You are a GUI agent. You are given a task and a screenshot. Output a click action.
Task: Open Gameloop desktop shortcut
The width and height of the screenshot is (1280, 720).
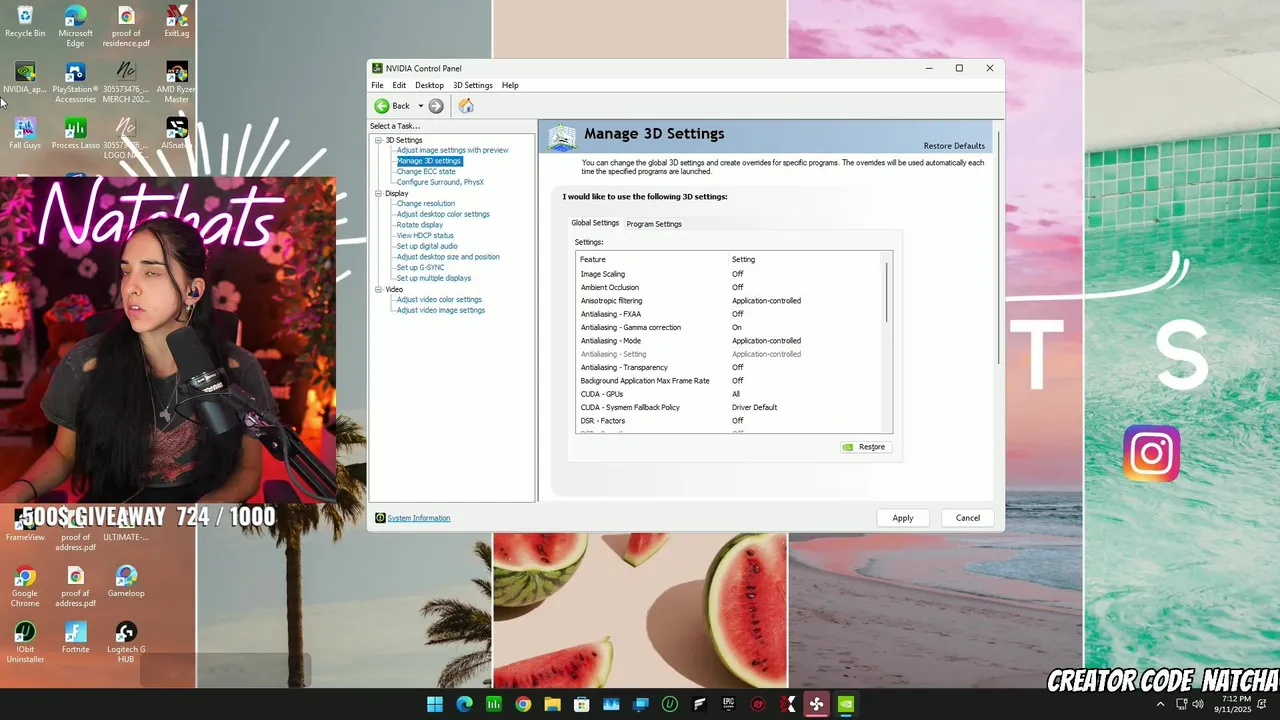click(x=126, y=582)
